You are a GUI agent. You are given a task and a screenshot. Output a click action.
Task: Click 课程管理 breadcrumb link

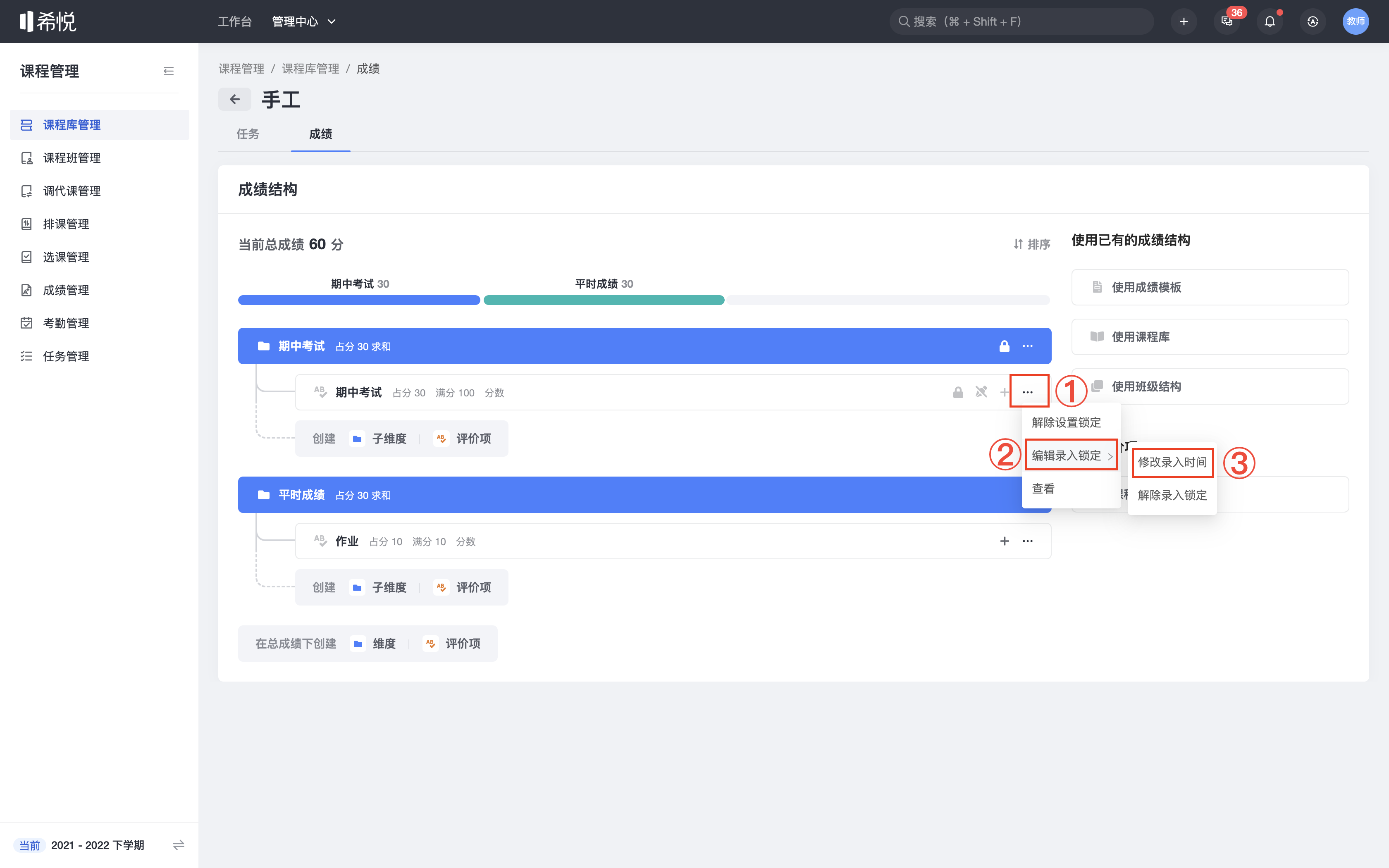pyautogui.click(x=241, y=69)
